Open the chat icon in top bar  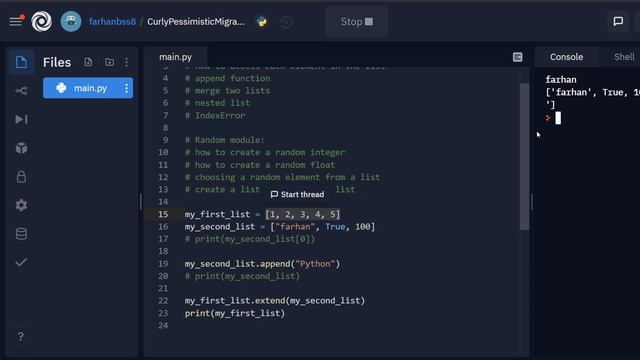[618, 21]
